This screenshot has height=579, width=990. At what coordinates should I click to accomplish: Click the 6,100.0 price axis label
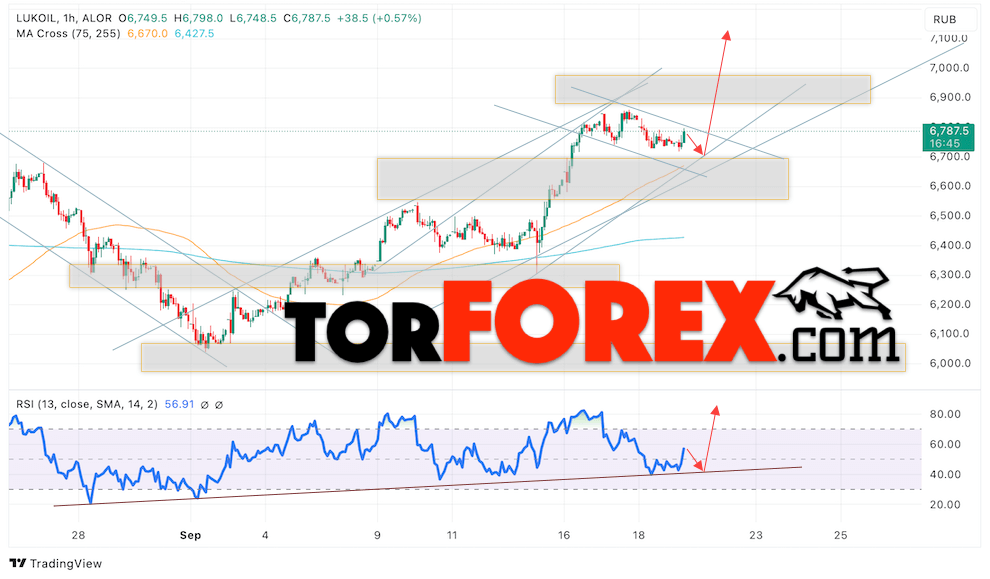[x=950, y=333]
